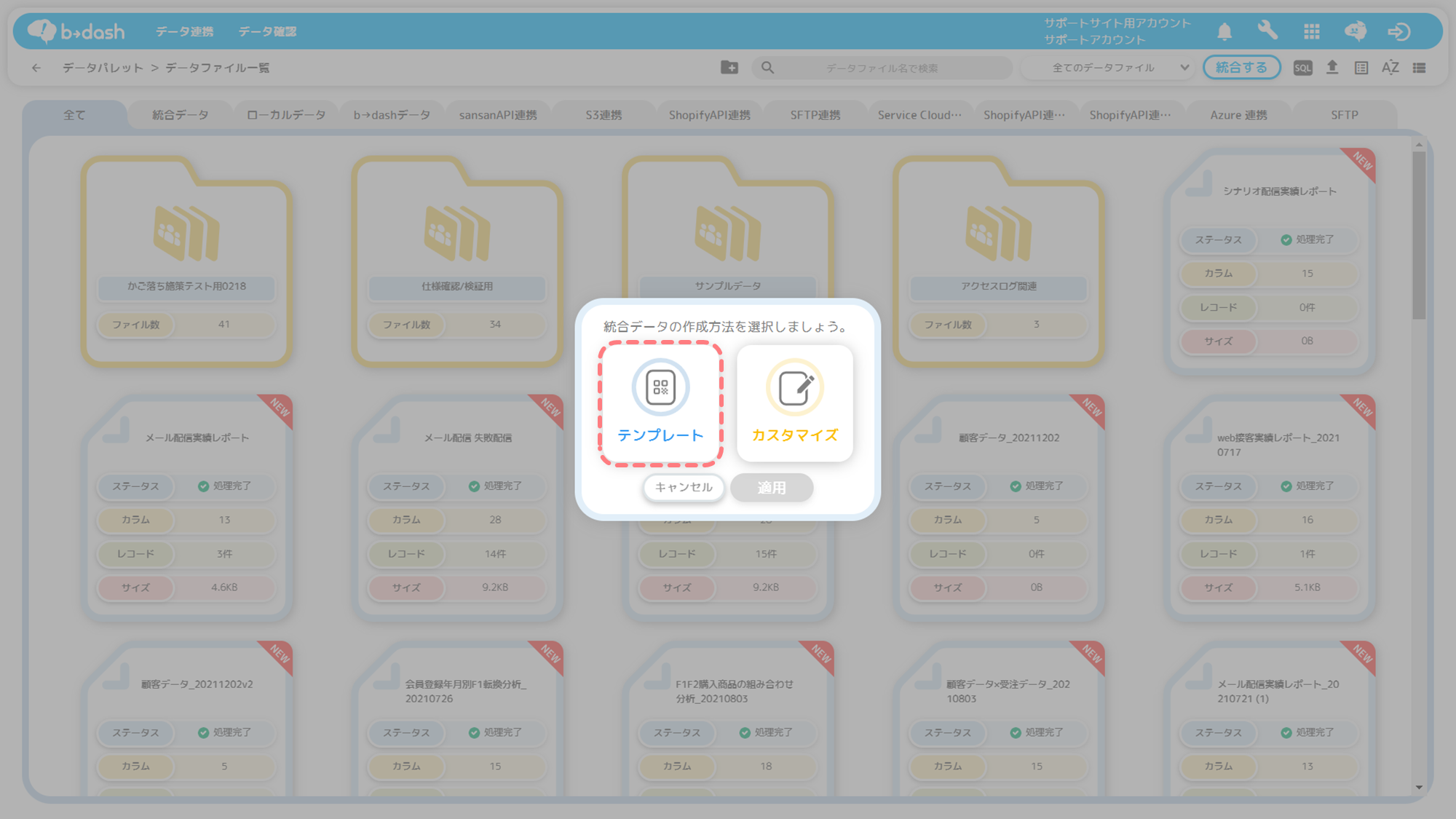Open the support chat icon
The image size is (1456, 819).
[x=1356, y=31]
